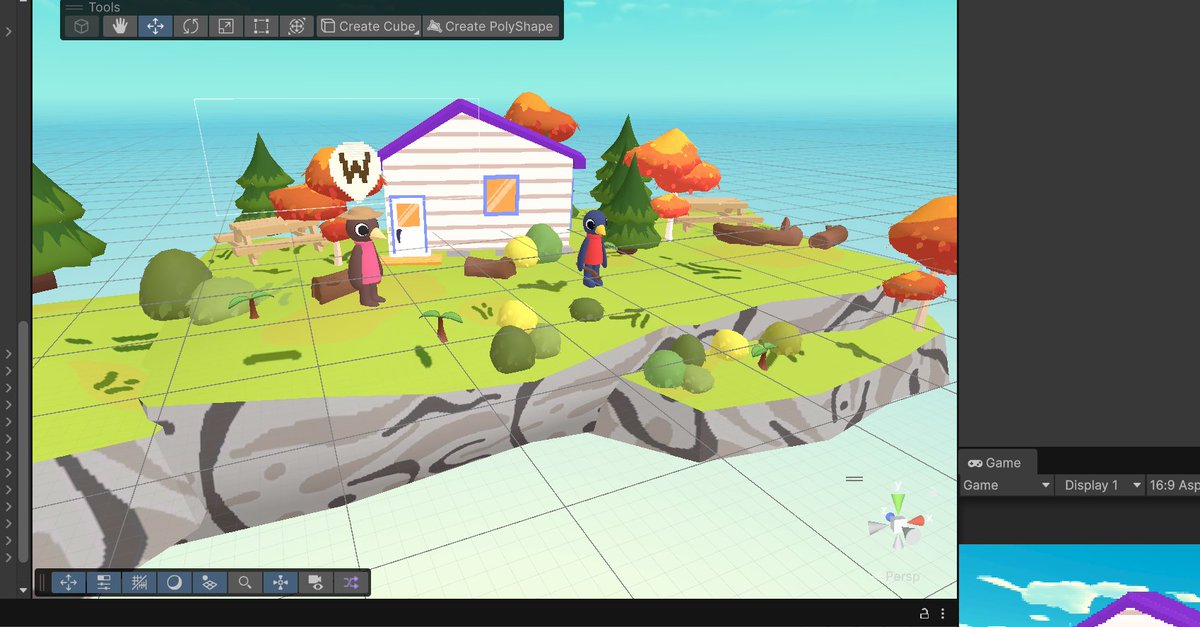Select the Hand view tool
Screen dimensions: 1200x627
(x=120, y=26)
